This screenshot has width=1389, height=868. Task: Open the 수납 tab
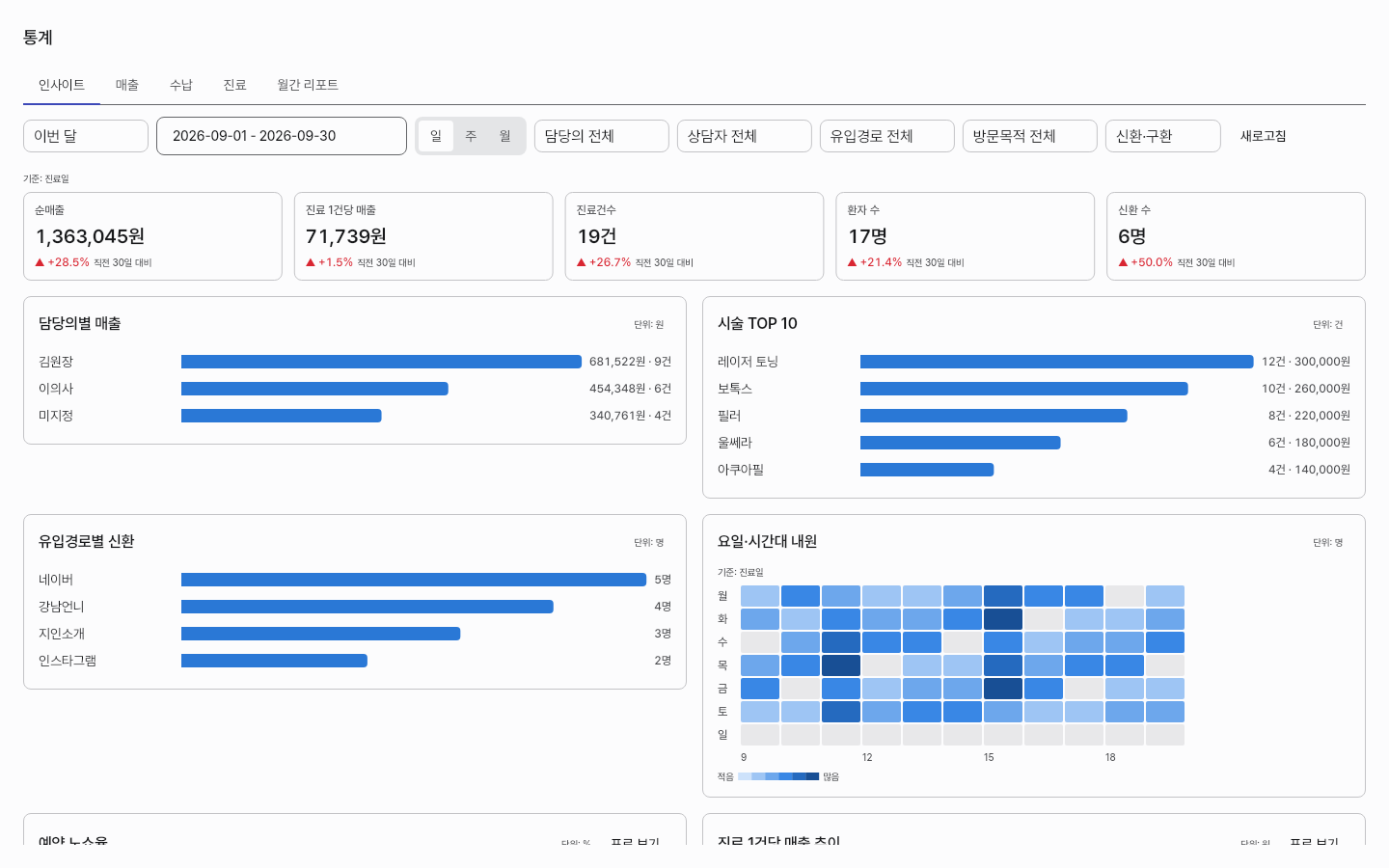(x=181, y=85)
